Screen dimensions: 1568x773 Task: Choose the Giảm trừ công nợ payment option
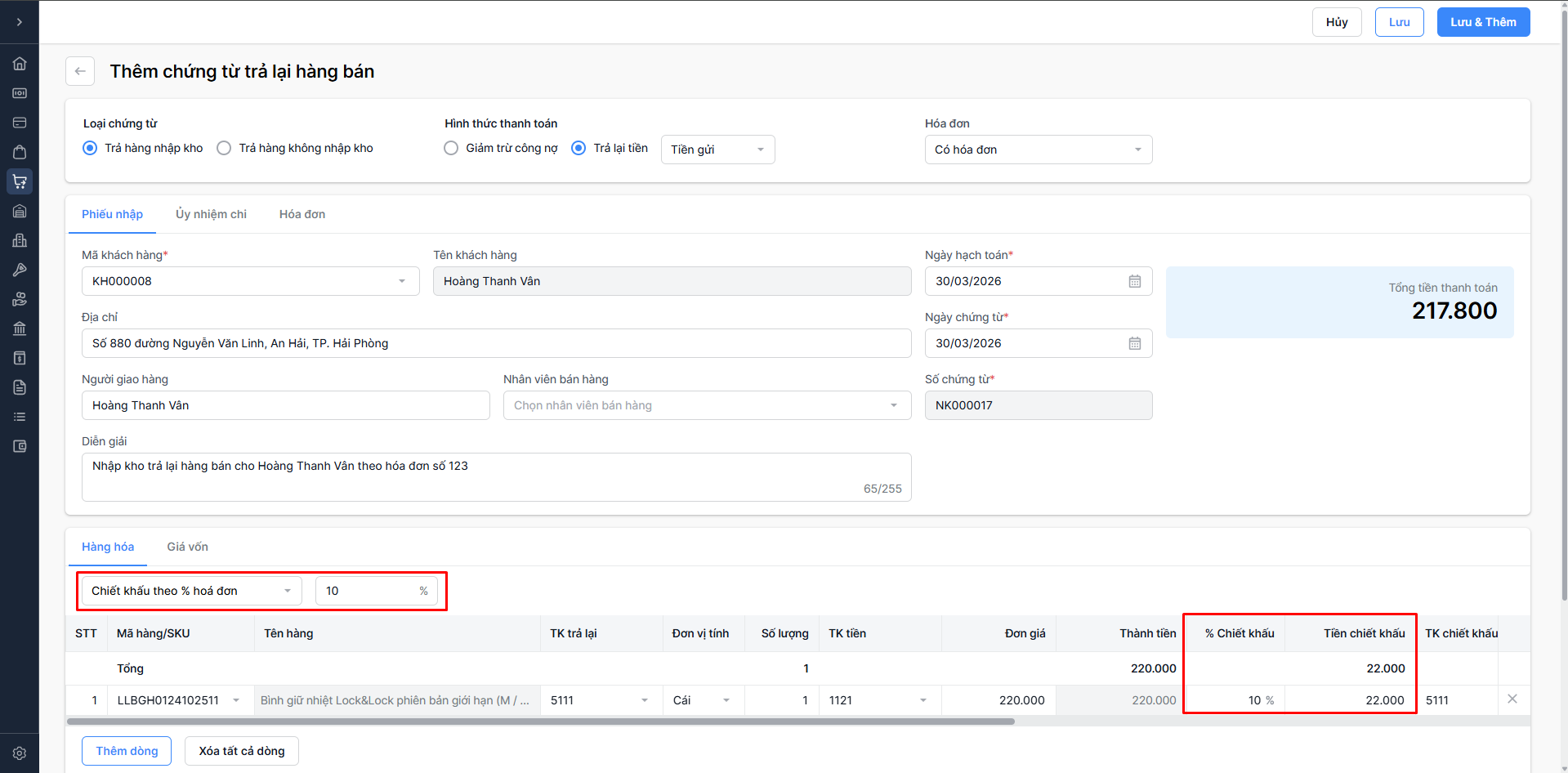[x=451, y=148]
